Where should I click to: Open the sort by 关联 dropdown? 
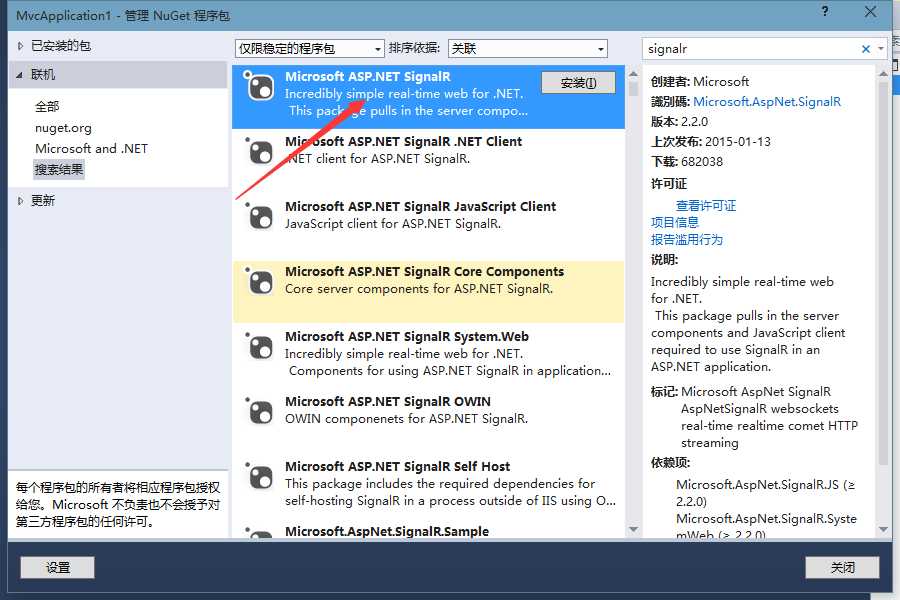[x=527, y=49]
